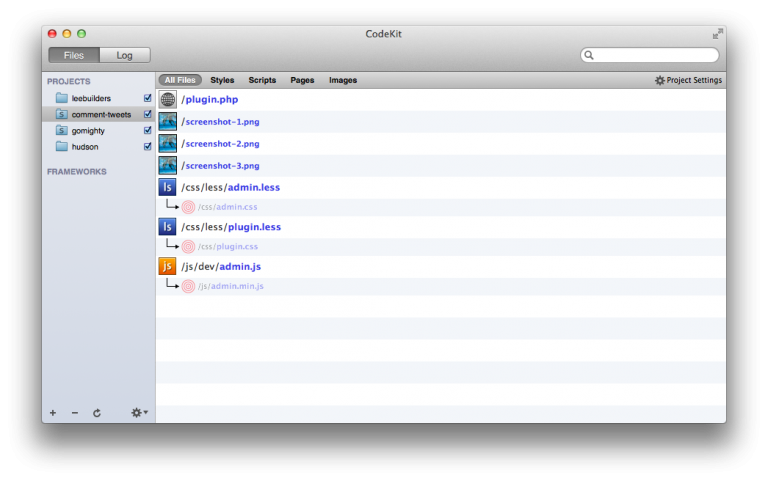Refresh the project with the circular arrow

point(97,413)
